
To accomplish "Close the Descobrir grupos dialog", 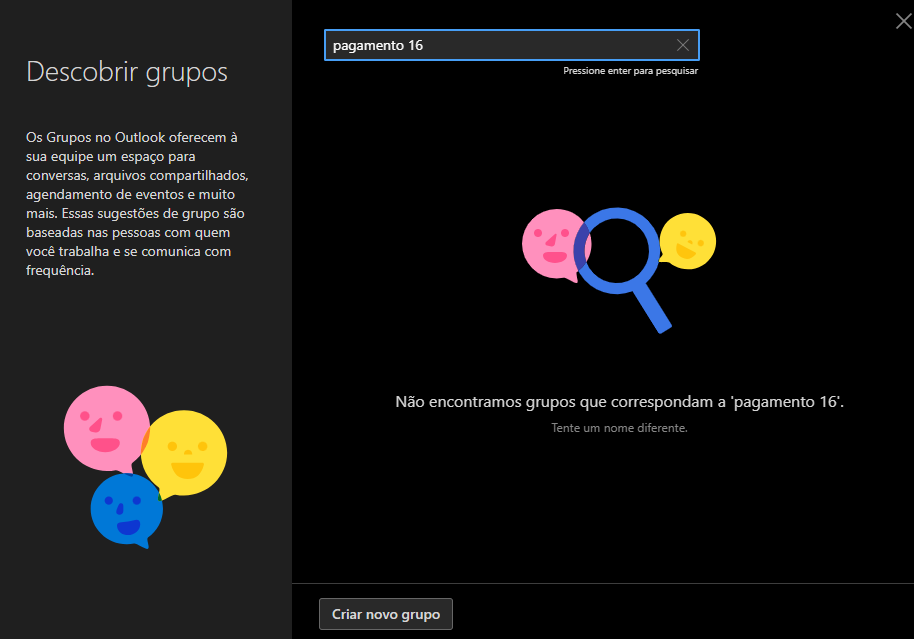I will pyautogui.click(x=904, y=22).
